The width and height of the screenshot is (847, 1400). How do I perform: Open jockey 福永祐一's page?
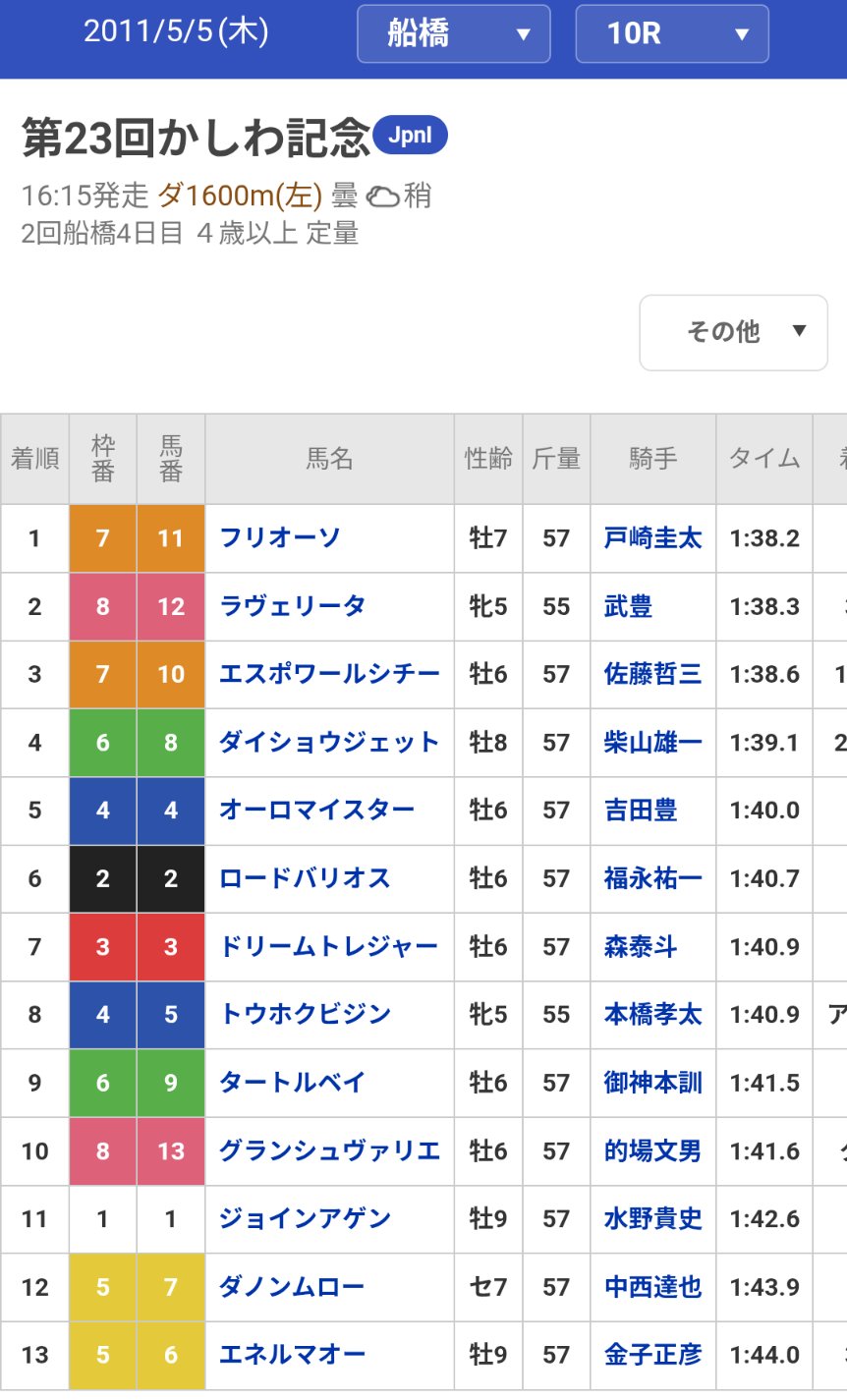click(x=653, y=878)
